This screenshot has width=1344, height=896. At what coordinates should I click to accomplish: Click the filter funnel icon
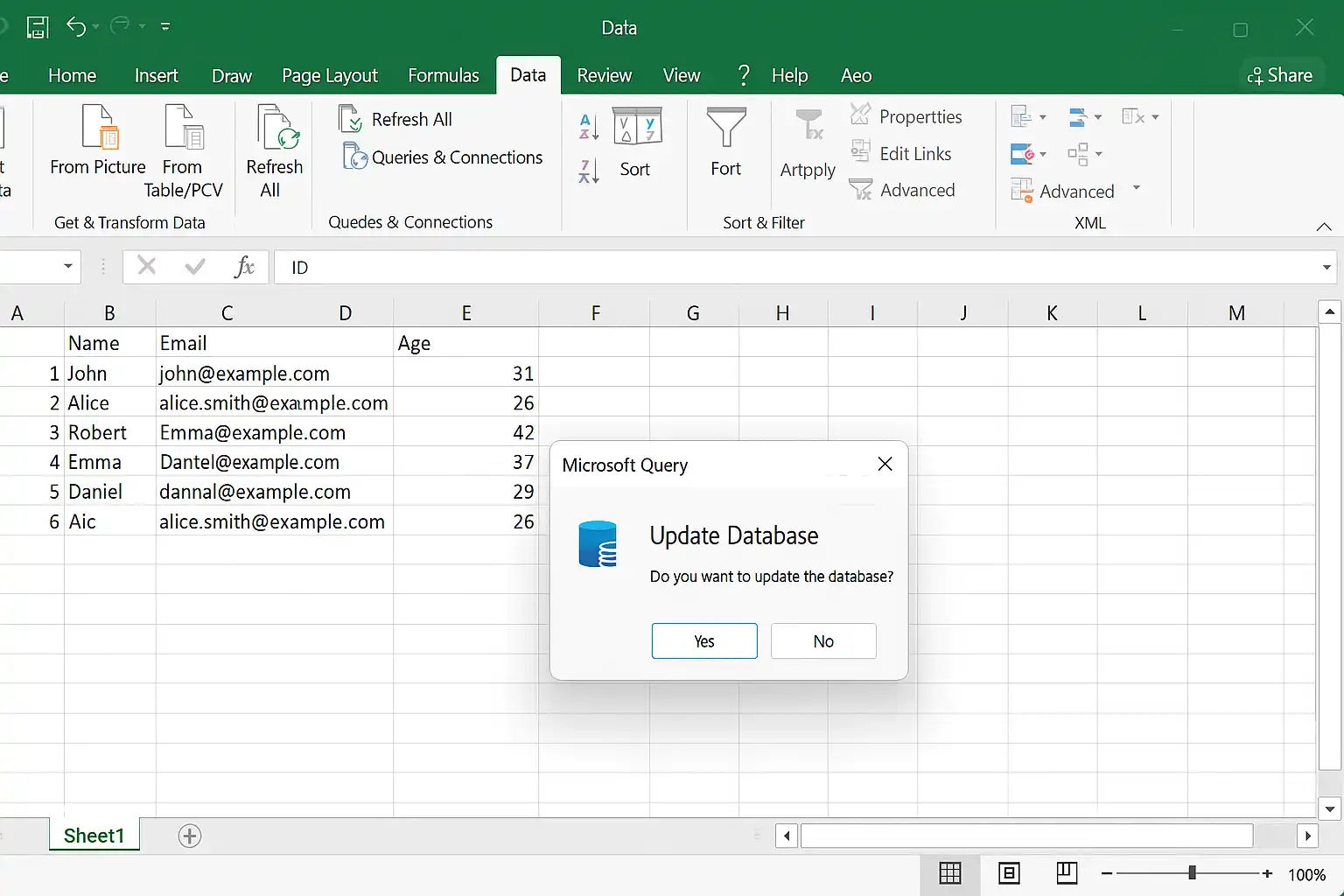point(726,128)
